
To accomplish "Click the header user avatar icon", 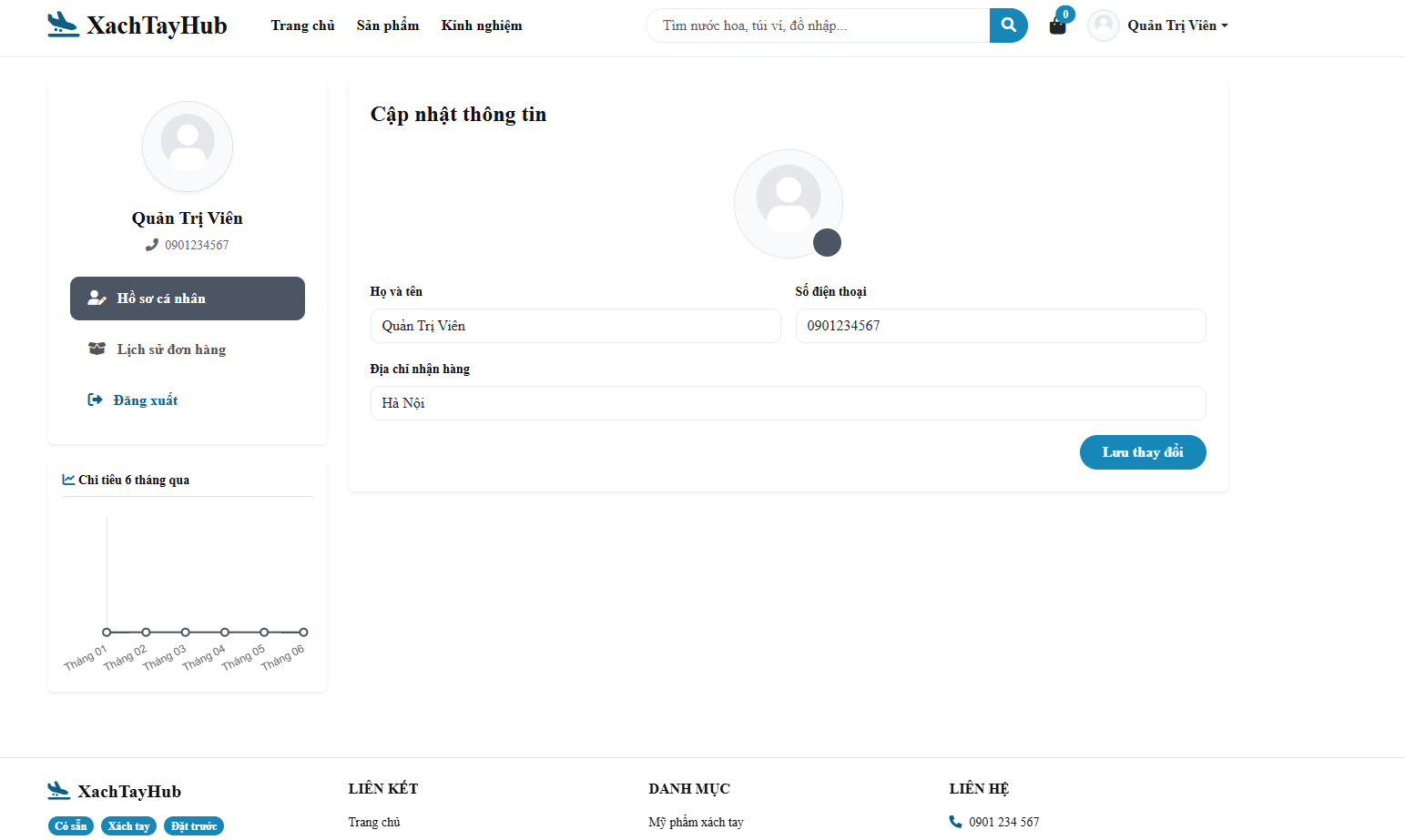I will click(x=1104, y=25).
